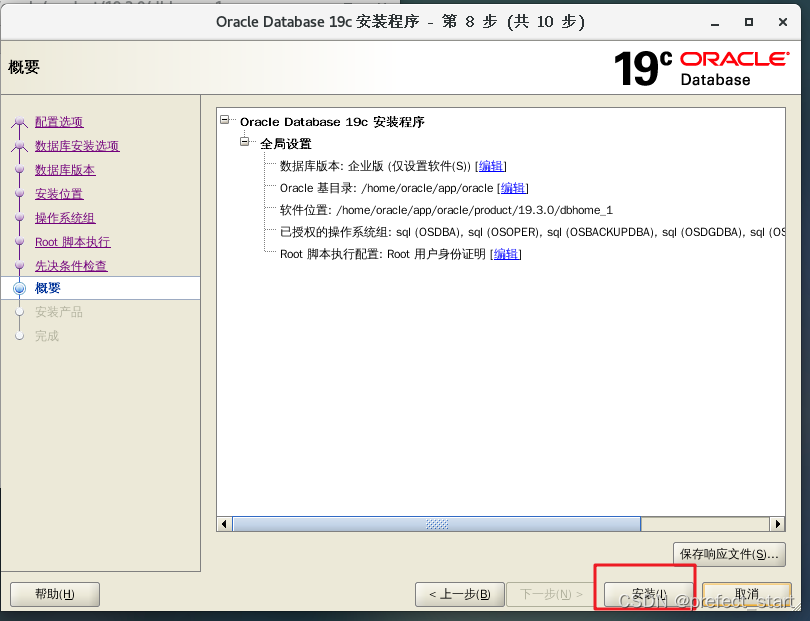Collapse the 全局设置 tree node
The height and width of the screenshot is (621, 810).
245,142
